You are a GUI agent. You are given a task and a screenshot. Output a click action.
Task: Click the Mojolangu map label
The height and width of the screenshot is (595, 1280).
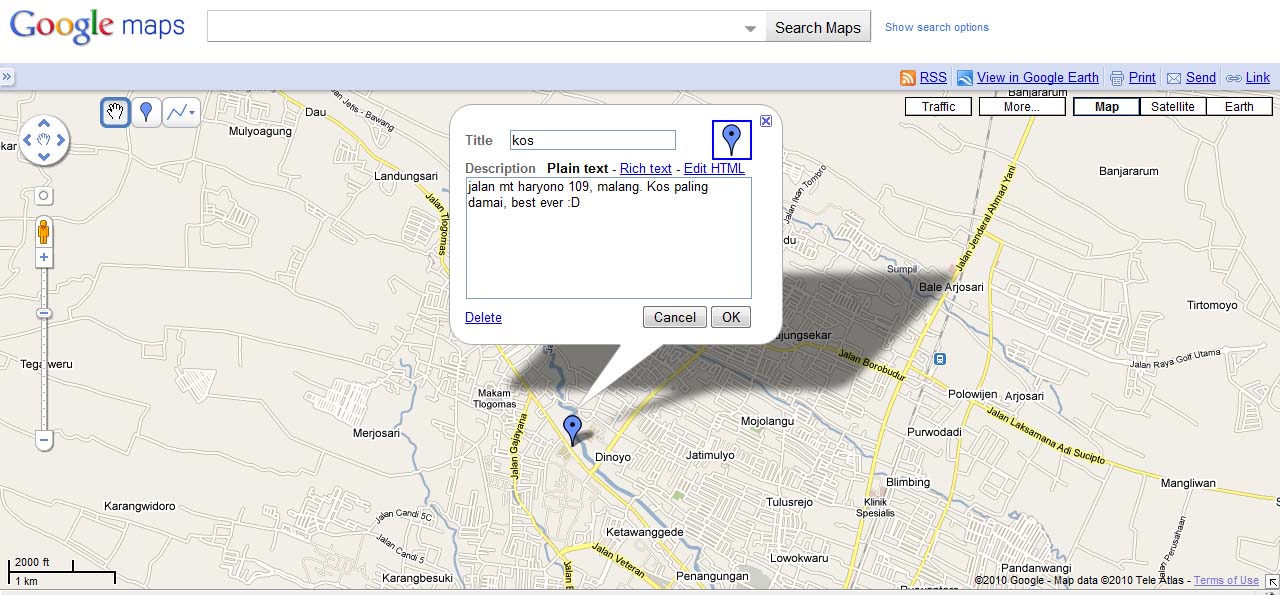[767, 421]
